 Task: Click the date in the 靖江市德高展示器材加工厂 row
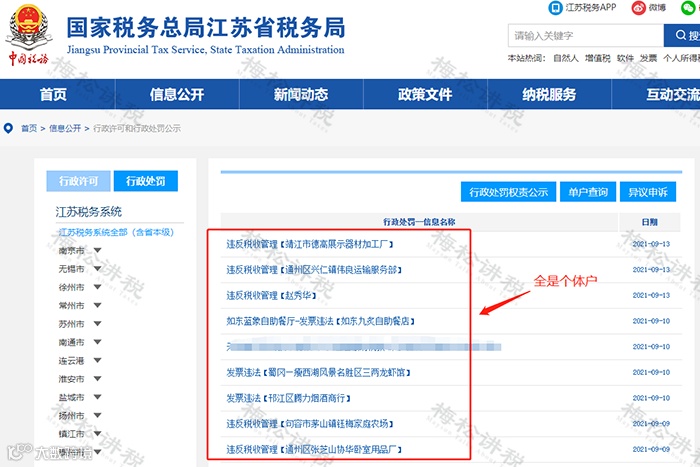pos(651,244)
